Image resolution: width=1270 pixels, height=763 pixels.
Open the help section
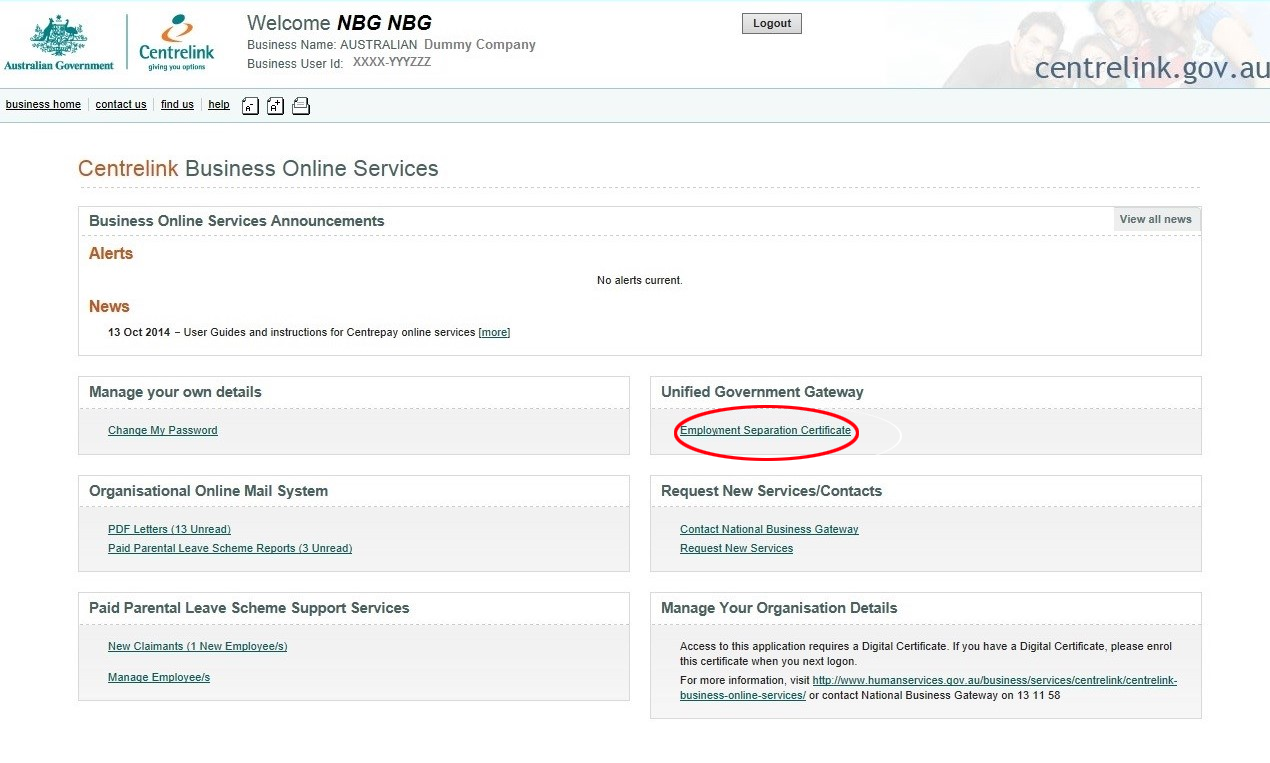click(218, 104)
